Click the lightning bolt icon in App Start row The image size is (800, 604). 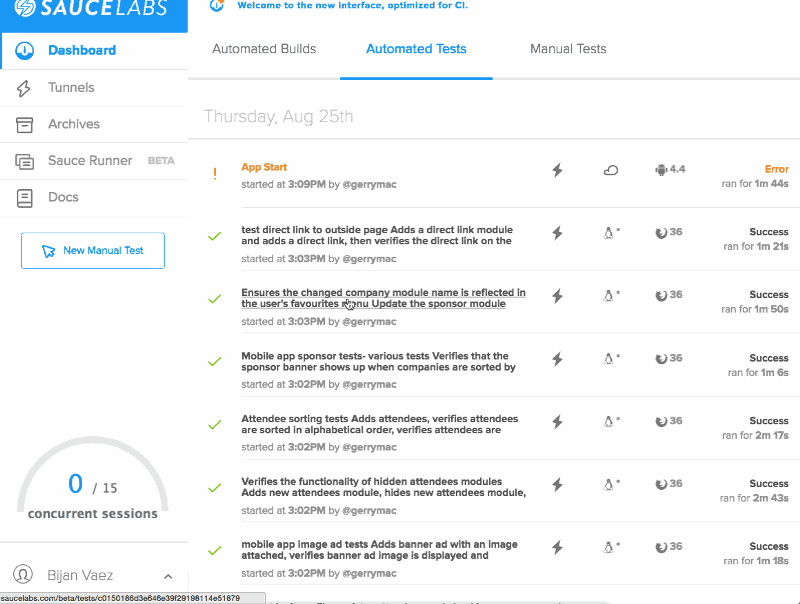(558, 170)
